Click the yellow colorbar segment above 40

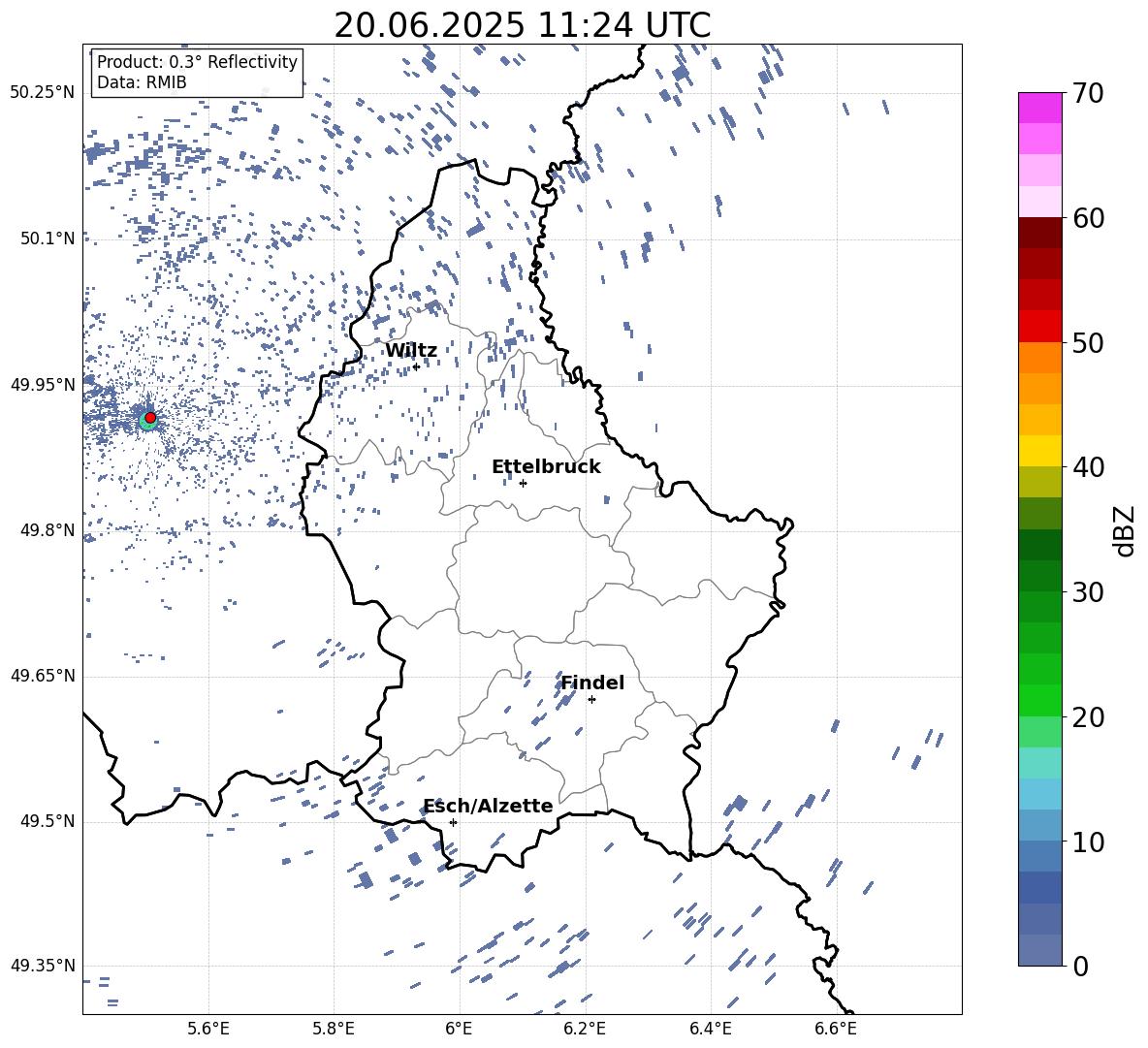click(1039, 451)
